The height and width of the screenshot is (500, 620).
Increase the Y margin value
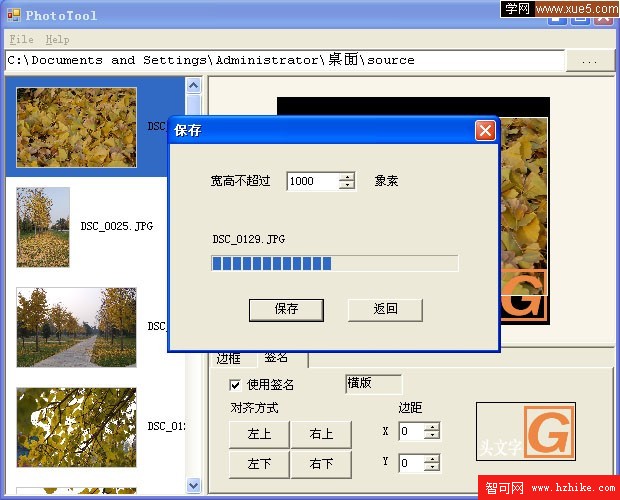coord(432,459)
